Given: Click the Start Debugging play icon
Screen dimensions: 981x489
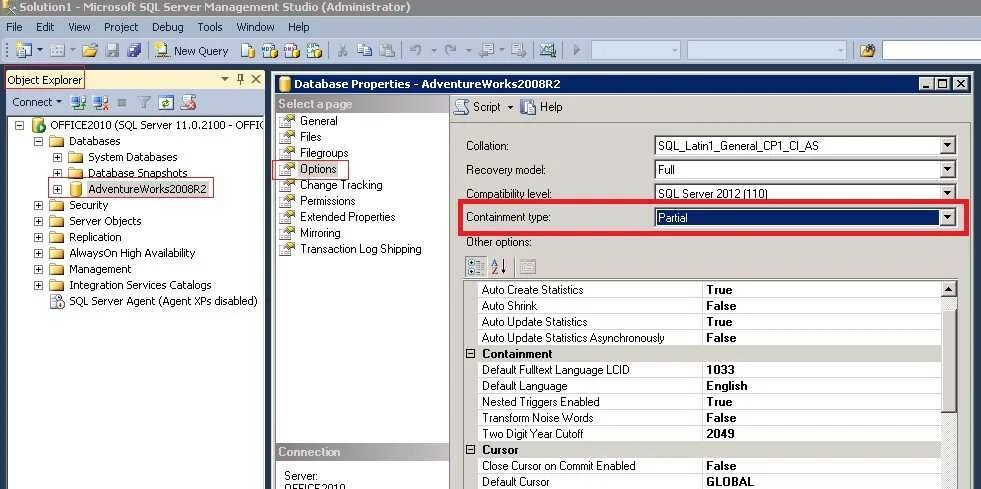Looking at the screenshot, I should pyautogui.click(x=577, y=51).
